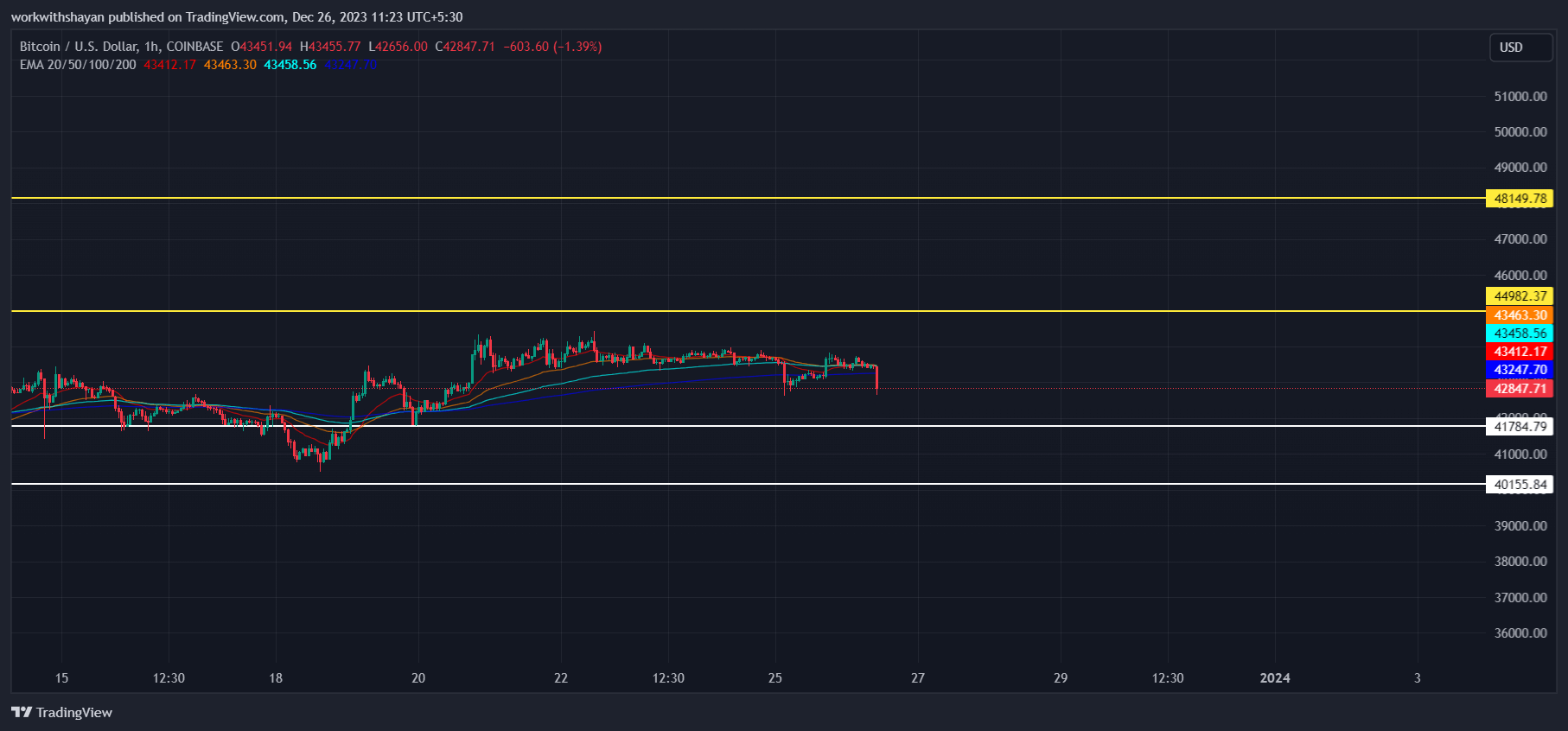Click date 15 on the time axis

pyautogui.click(x=61, y=678)
